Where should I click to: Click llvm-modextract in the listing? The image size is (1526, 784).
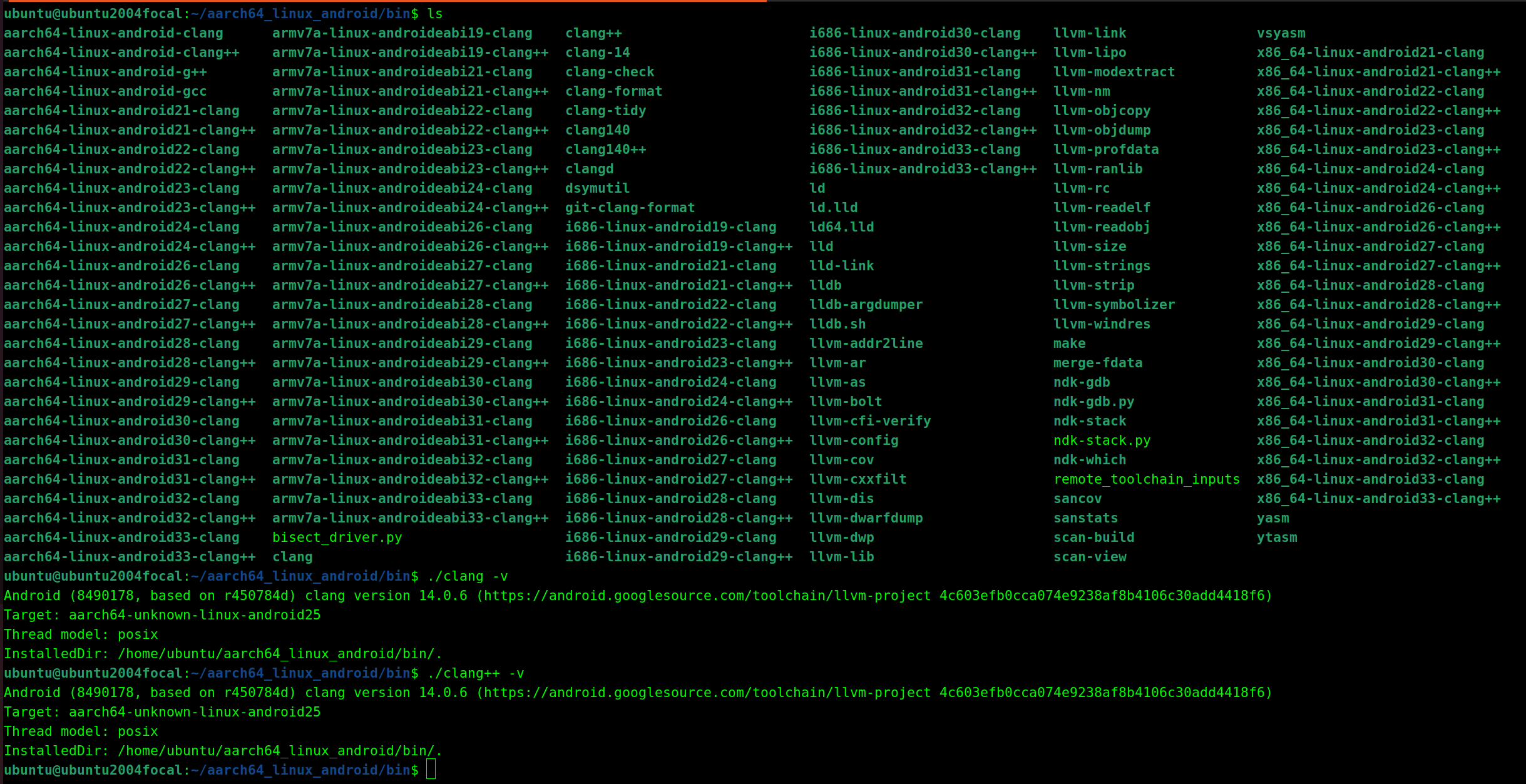pos(1114,72)
